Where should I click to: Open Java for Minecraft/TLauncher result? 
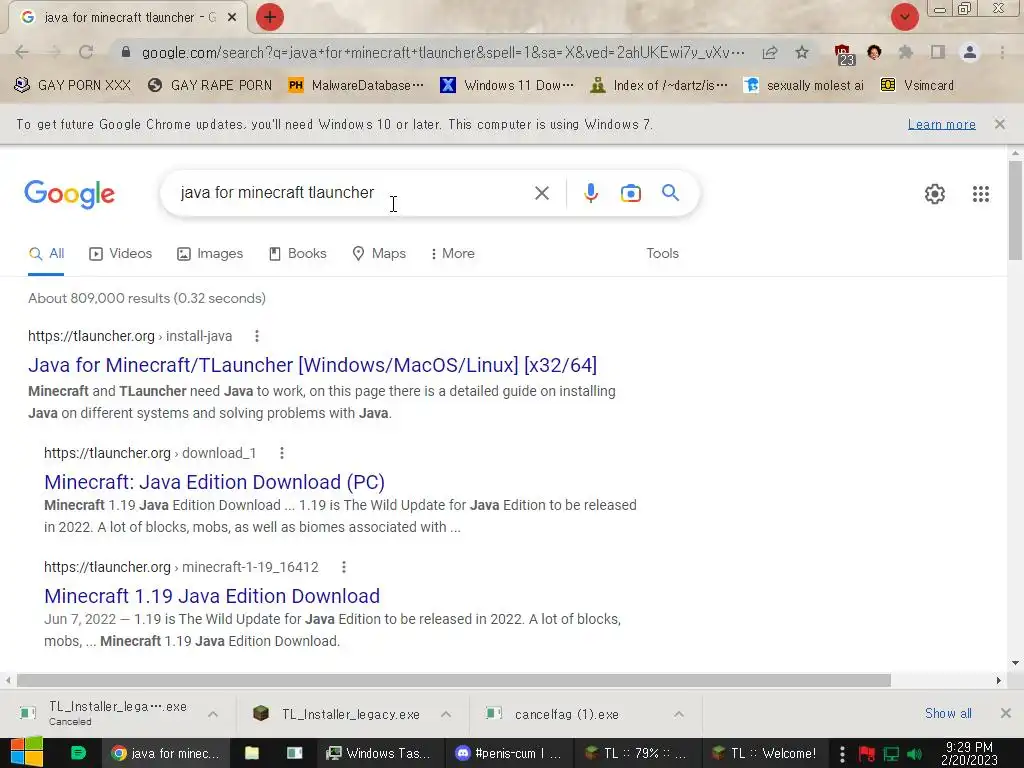pos(312,365)
